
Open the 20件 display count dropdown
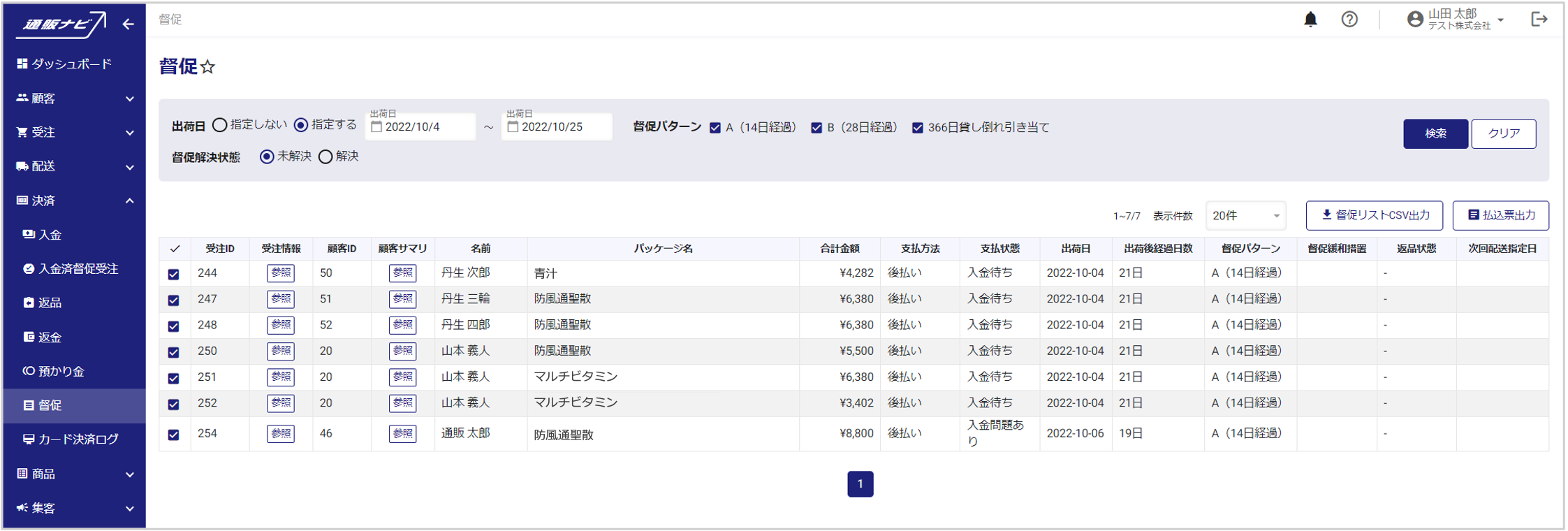tap(1247, 216)
